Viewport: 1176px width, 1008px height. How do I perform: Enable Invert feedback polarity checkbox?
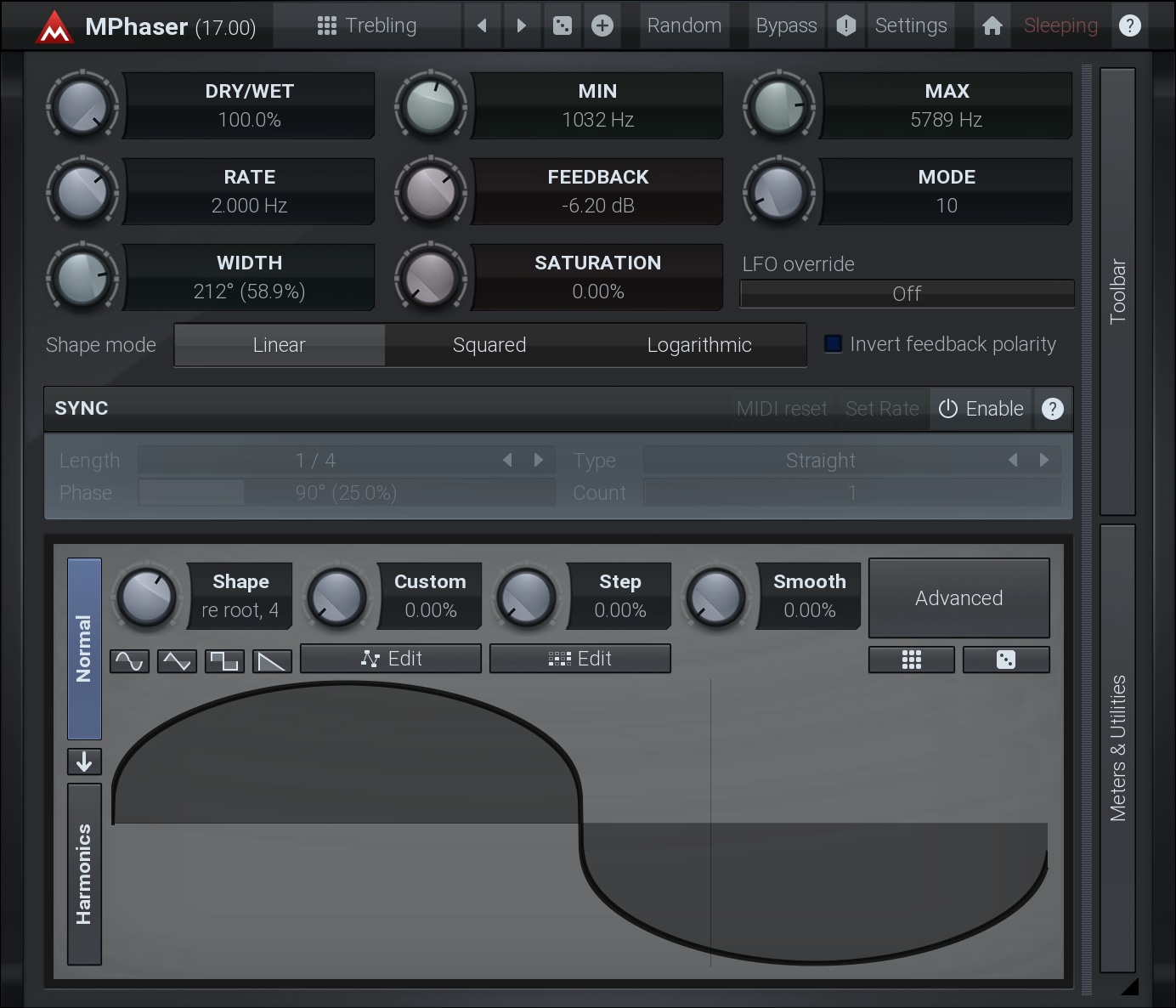pyautogui.click(x=834, y=344)
